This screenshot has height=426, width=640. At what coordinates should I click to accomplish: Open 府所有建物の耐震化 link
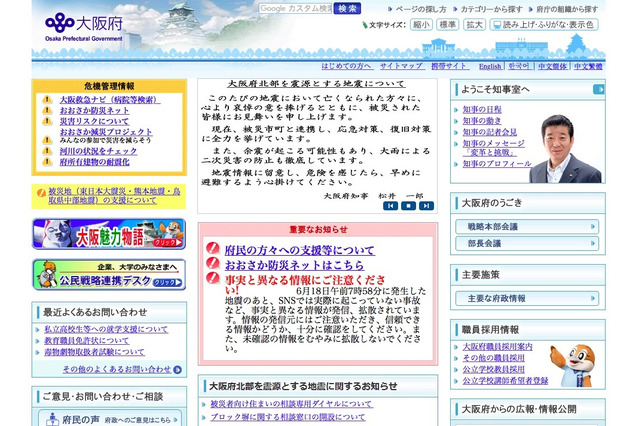pos(94,162)
